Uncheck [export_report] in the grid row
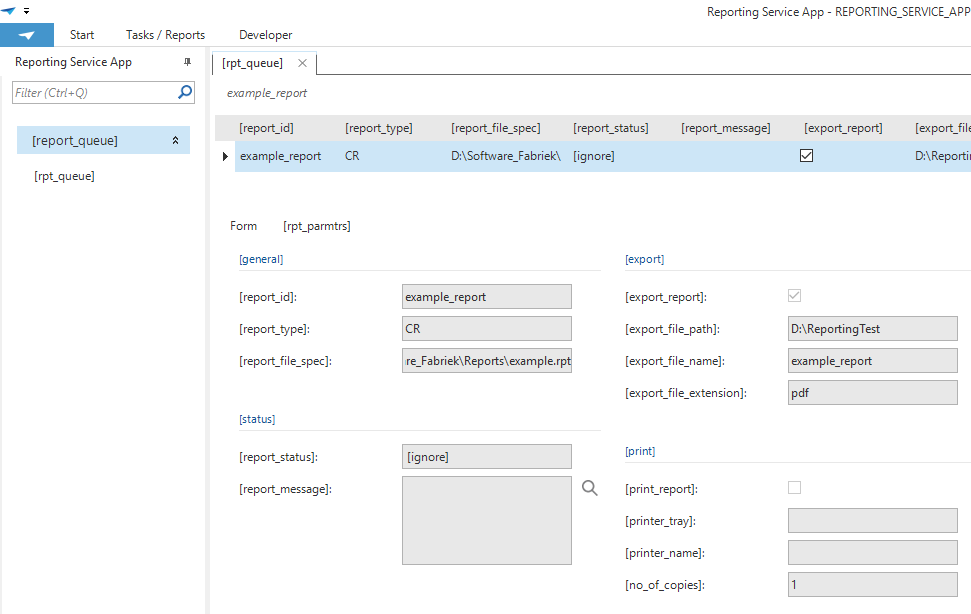 click(x=806, y=156)
